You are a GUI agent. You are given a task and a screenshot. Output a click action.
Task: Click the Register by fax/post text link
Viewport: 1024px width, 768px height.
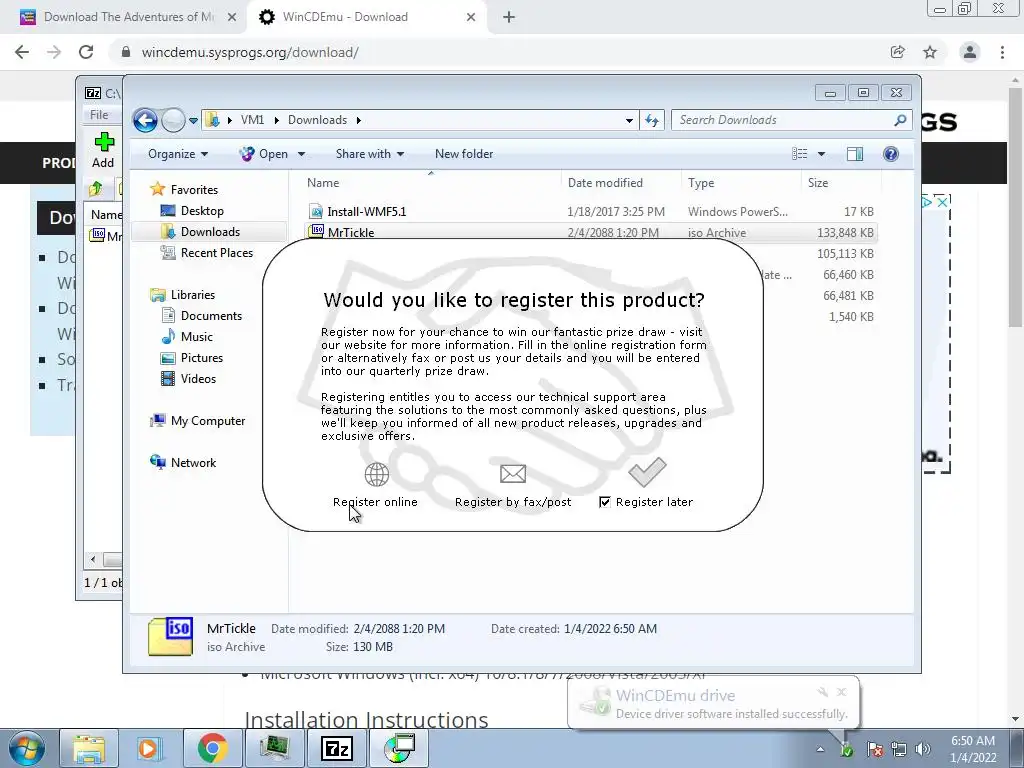pos(513,502)
